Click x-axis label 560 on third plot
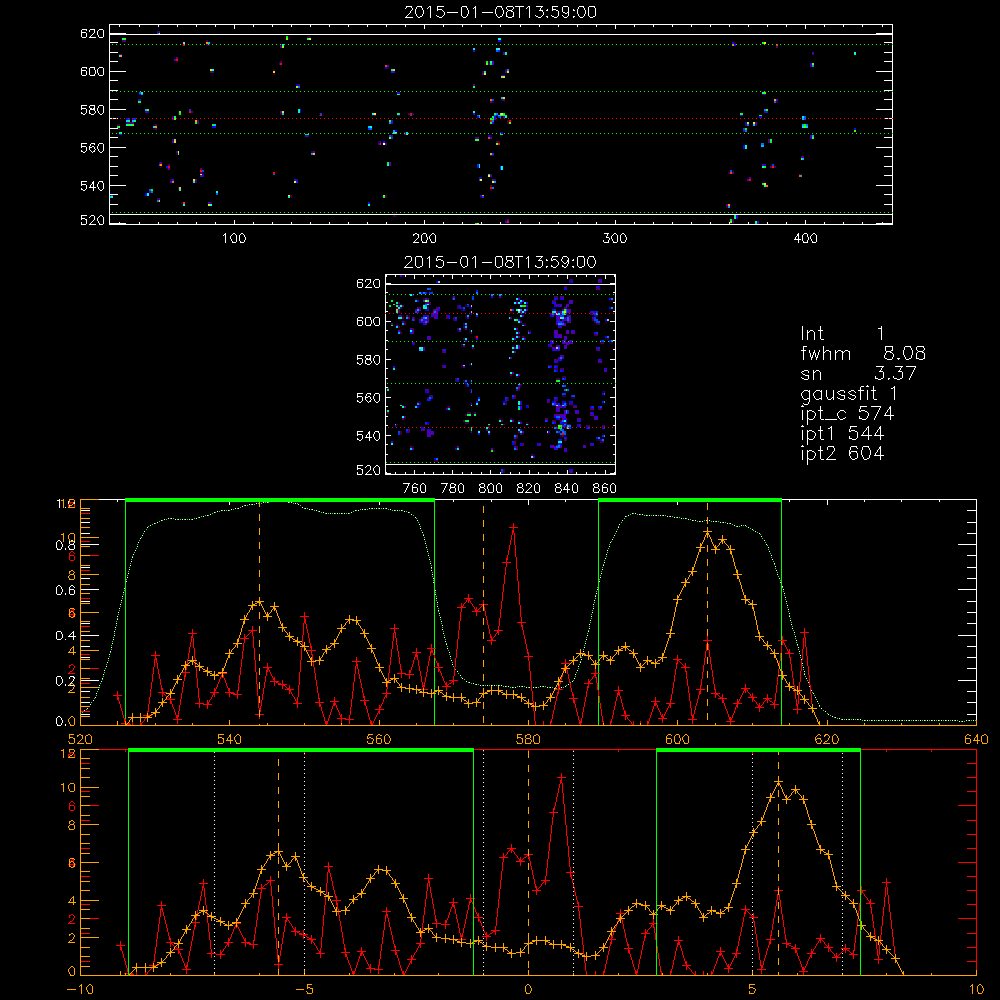The height and width of the screenshot is (1000, 1000). pyautogui.click(x=379, y=739)
